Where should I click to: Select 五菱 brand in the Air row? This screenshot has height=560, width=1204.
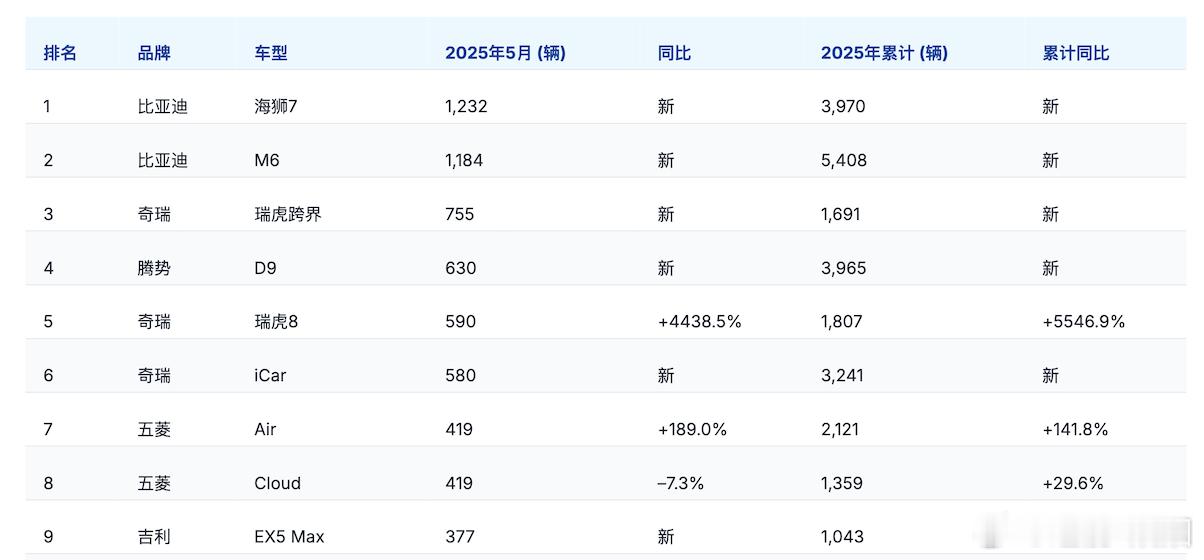154,430
